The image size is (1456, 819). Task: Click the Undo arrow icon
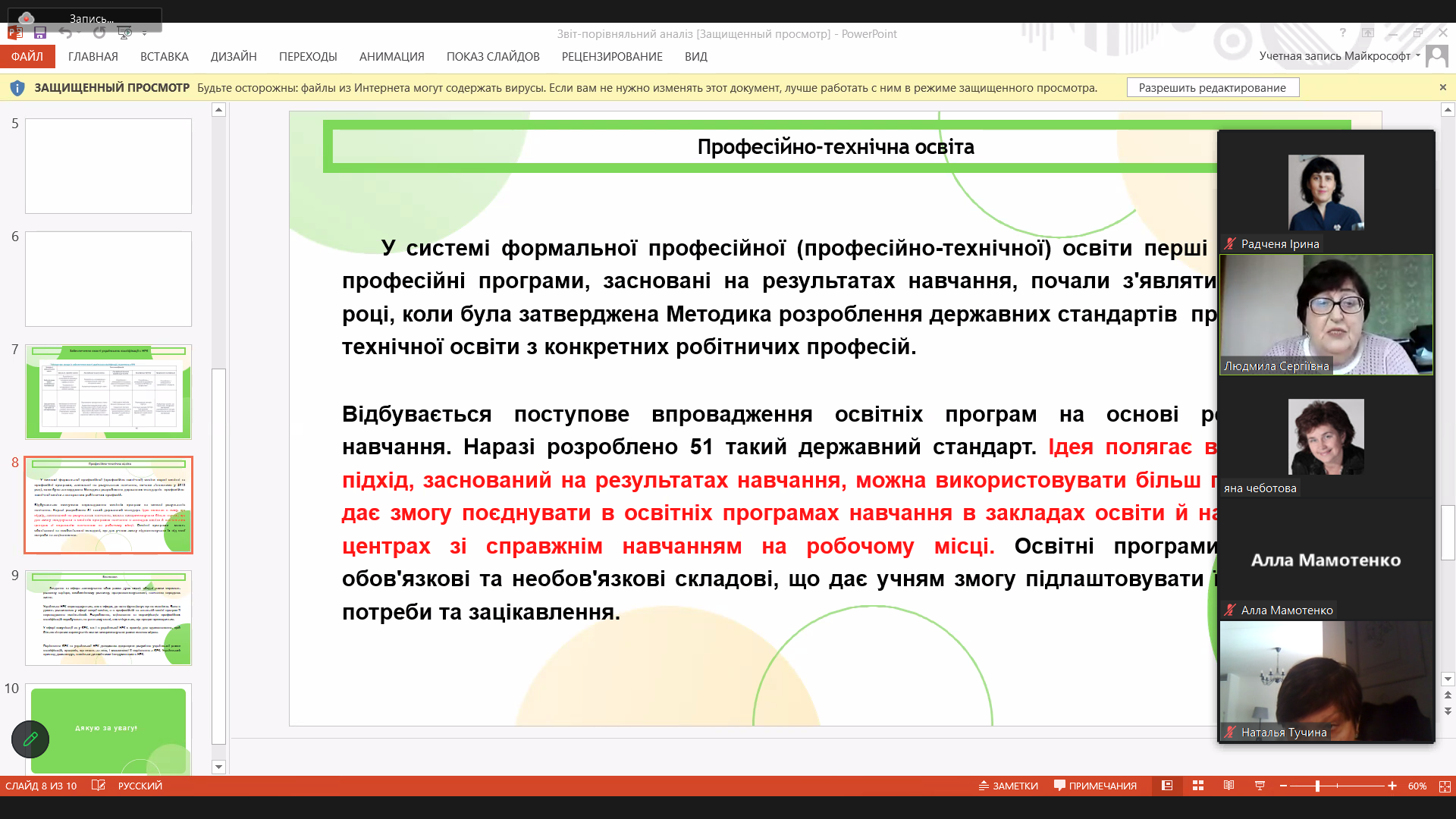(65, 33)
